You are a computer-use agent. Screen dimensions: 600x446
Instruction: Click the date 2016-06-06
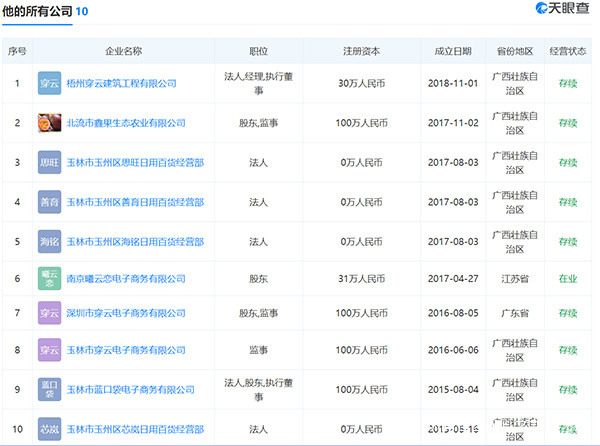coord(453,350)
